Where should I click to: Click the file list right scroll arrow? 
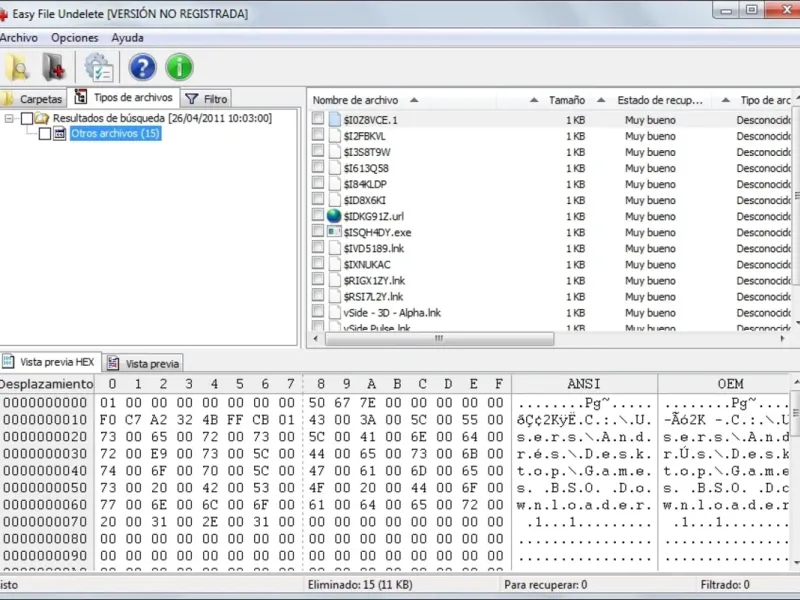[782, 339]
